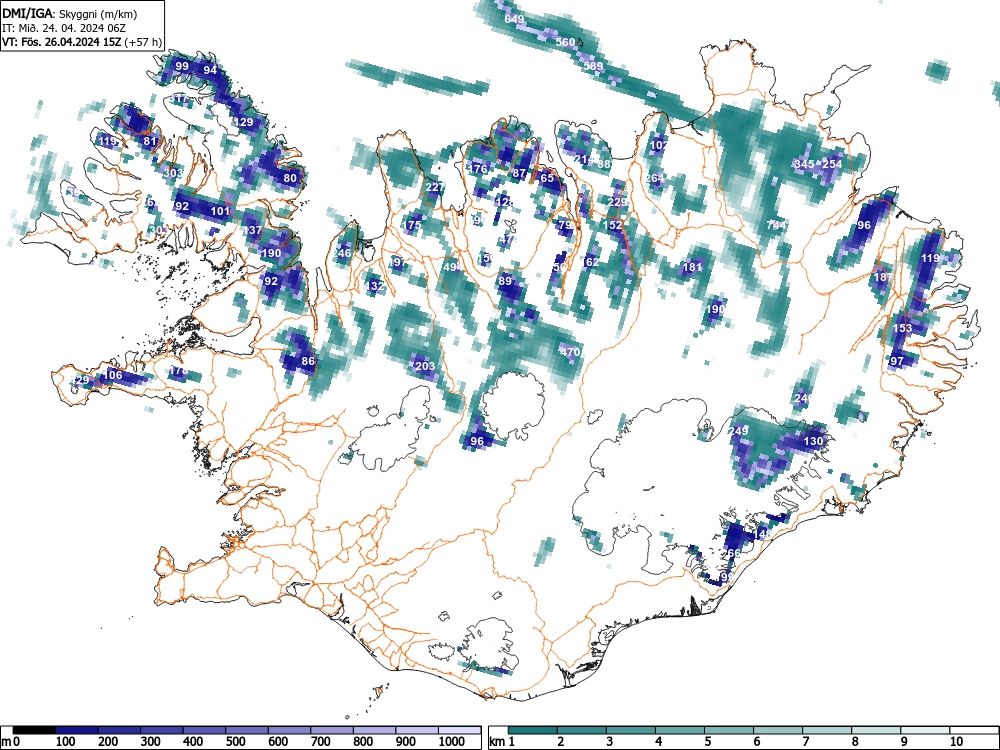Click the 'DMI/IGA: Skyggni (m/km)' title text
This screenshot has width=1000, height=750.
coord(70,14)
